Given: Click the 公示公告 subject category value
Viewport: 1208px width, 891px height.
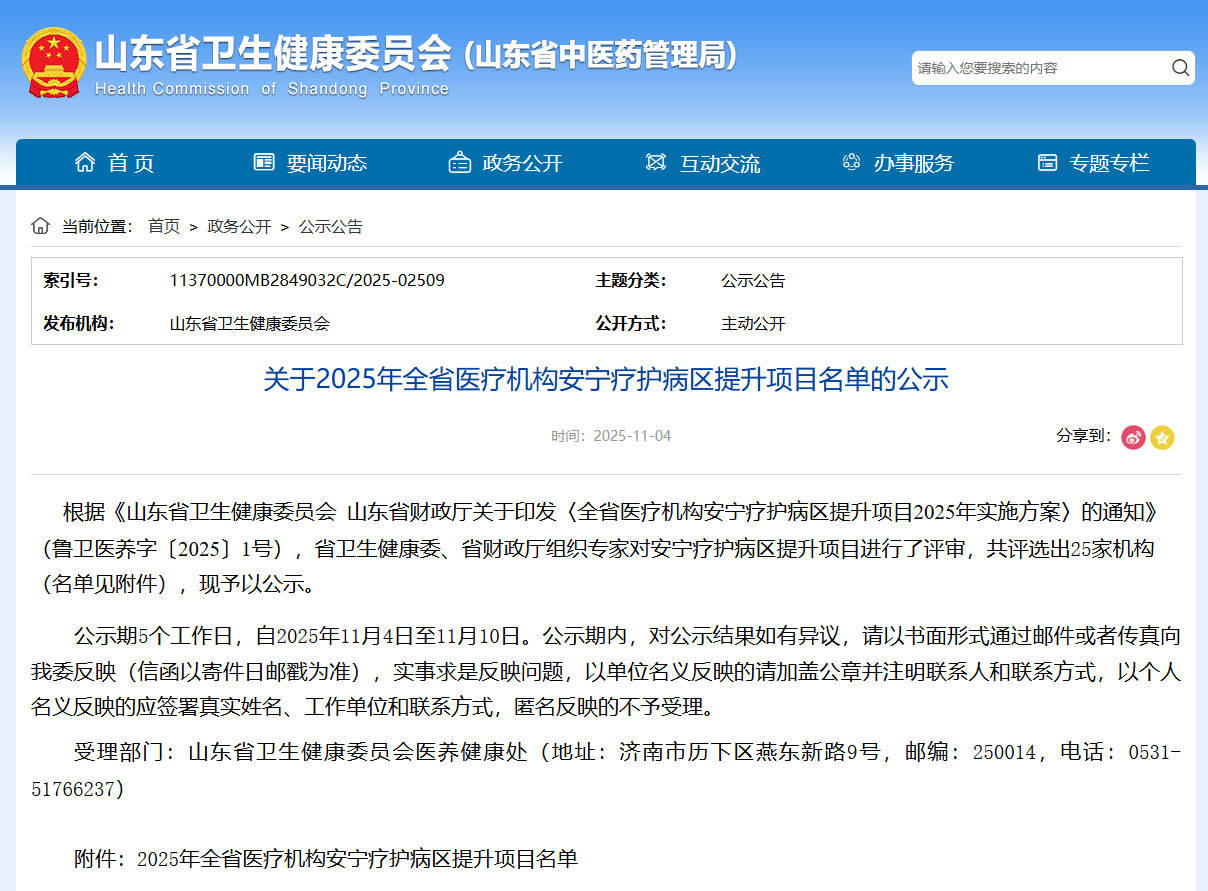Looking at the screenshot, I should [753, 280].
